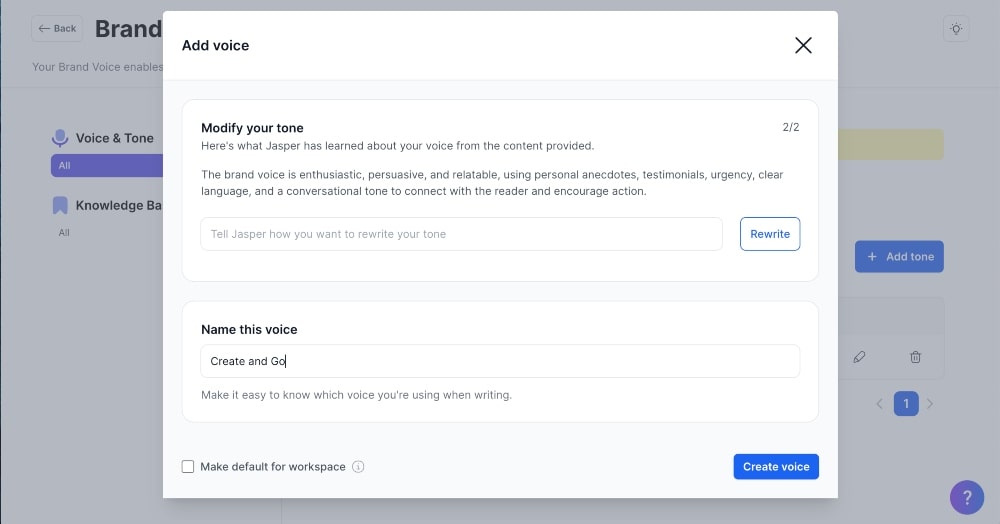Open the help question mark button
Image resolution: width=1000 pixels, height=524 pixels.
967,497
